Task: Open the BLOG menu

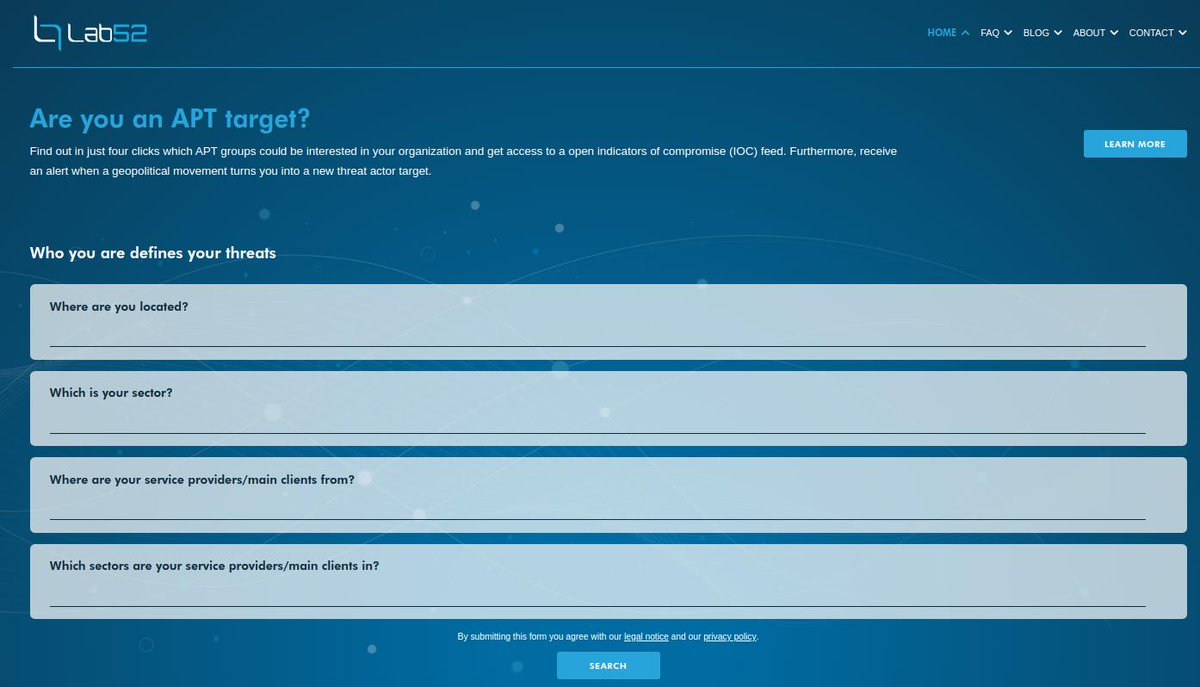Action: pyautogui.click(x=1036, y=33)
